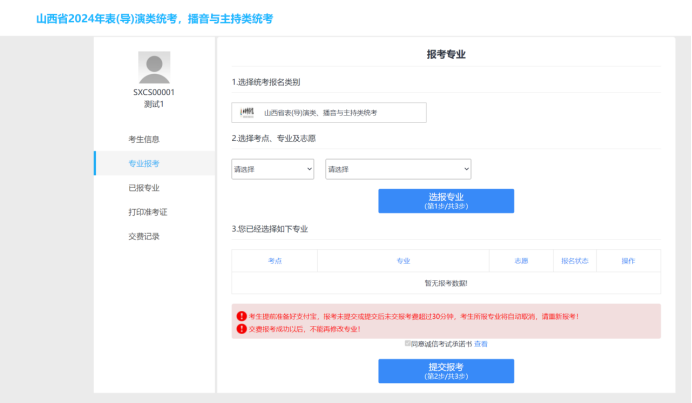This screenshot has height=403, width=692.
Task: Click the 考点 column header
Action: click(x=275, y=261)
